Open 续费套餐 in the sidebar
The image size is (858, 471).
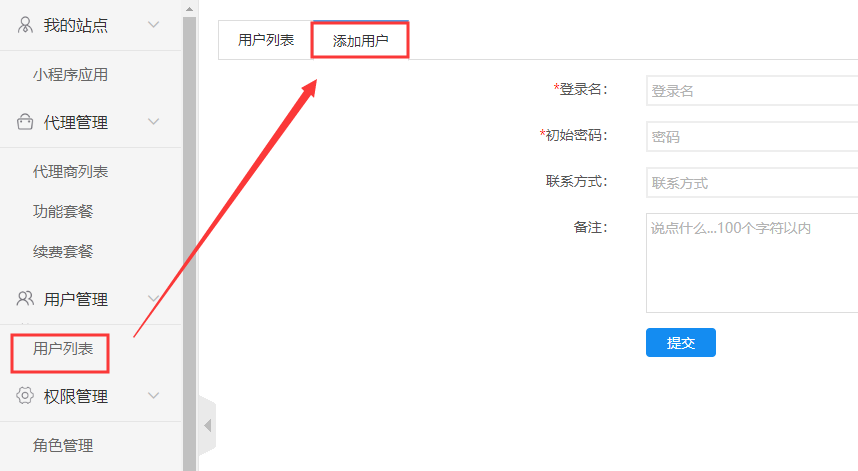[63, 252]
